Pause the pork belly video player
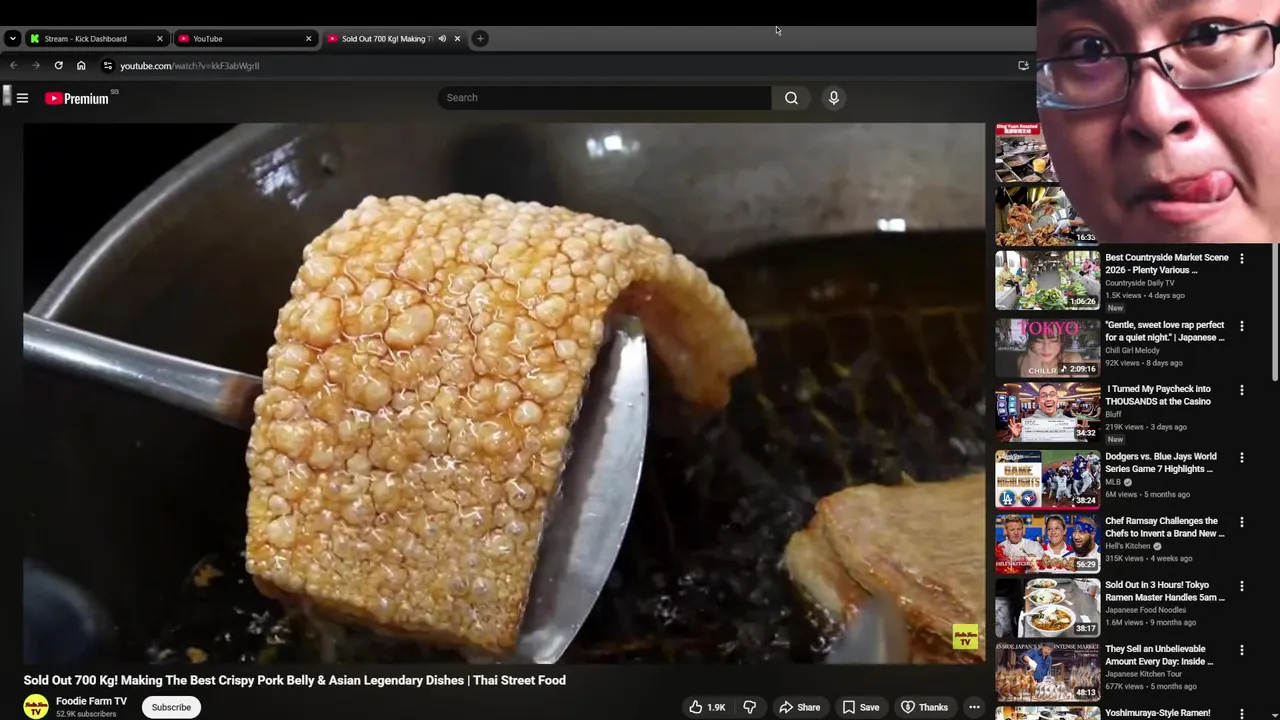This screenshot has width=1280, height=720. tap(504, 393)
